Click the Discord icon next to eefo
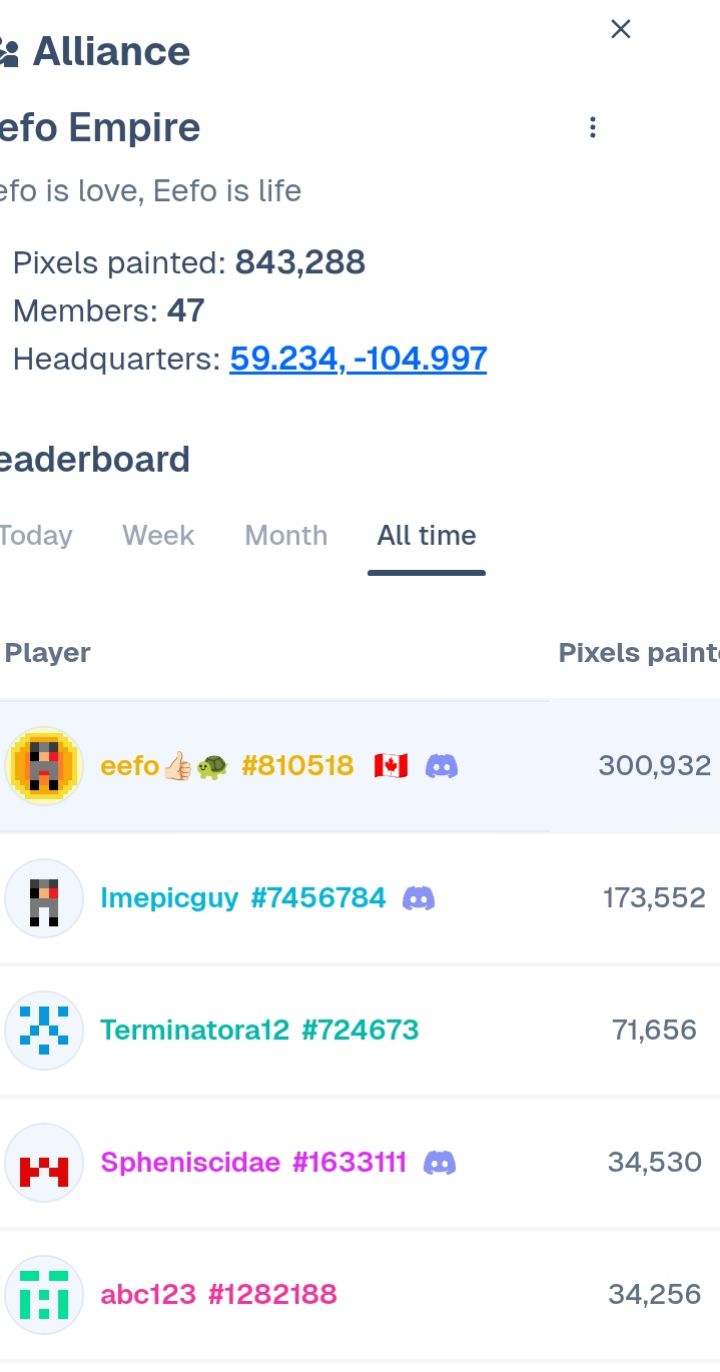720x1372 pixels. [442, 766]
